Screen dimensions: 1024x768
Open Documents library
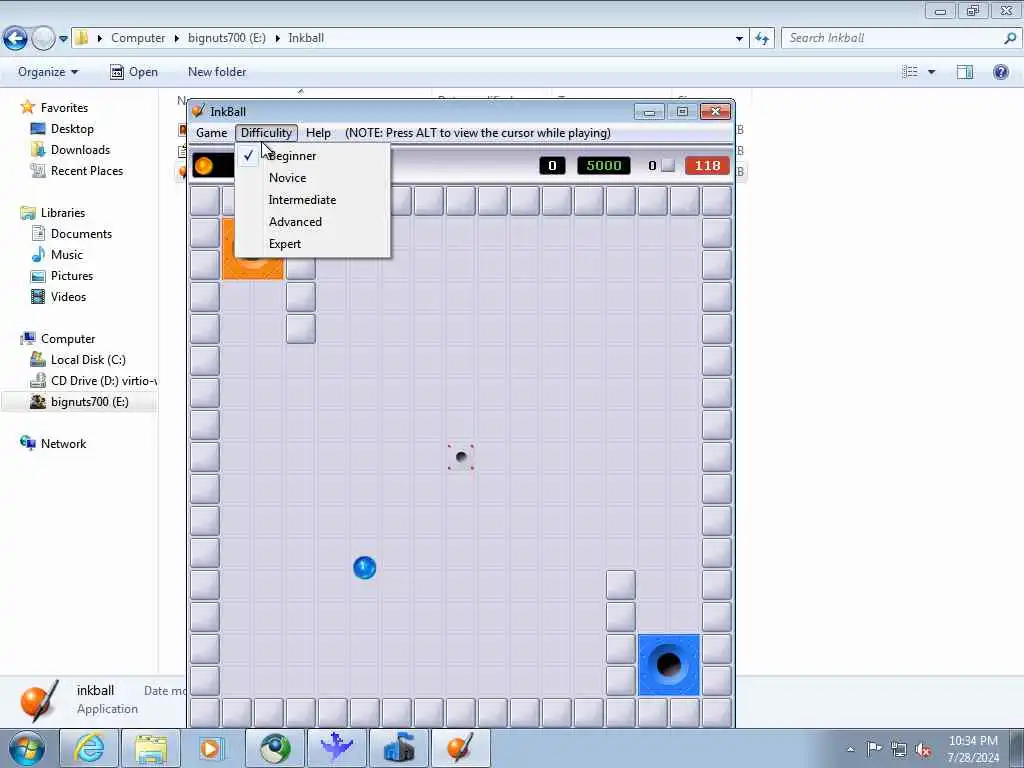(81, 234)
